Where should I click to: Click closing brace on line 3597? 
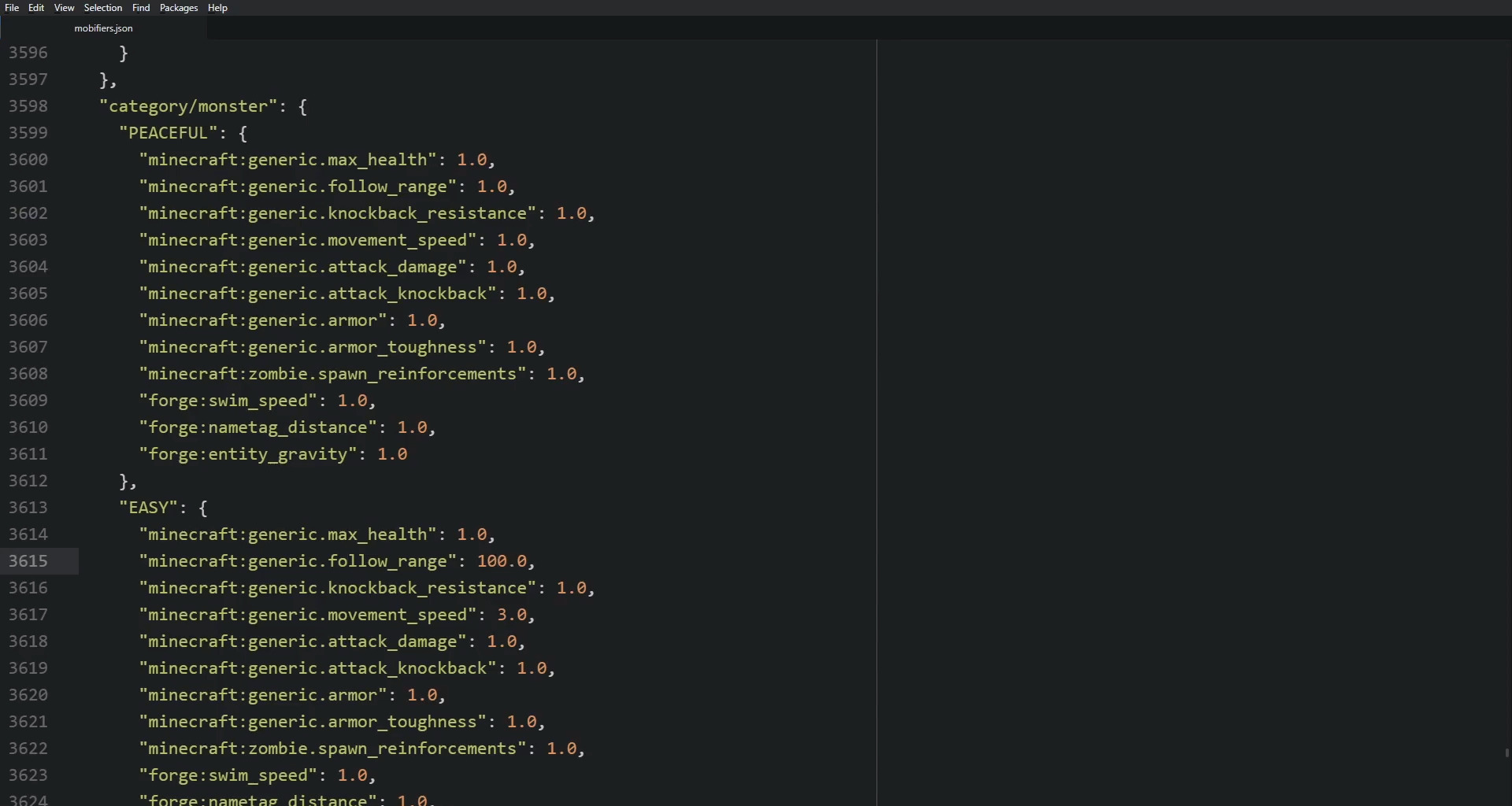(x=104, y=79)
